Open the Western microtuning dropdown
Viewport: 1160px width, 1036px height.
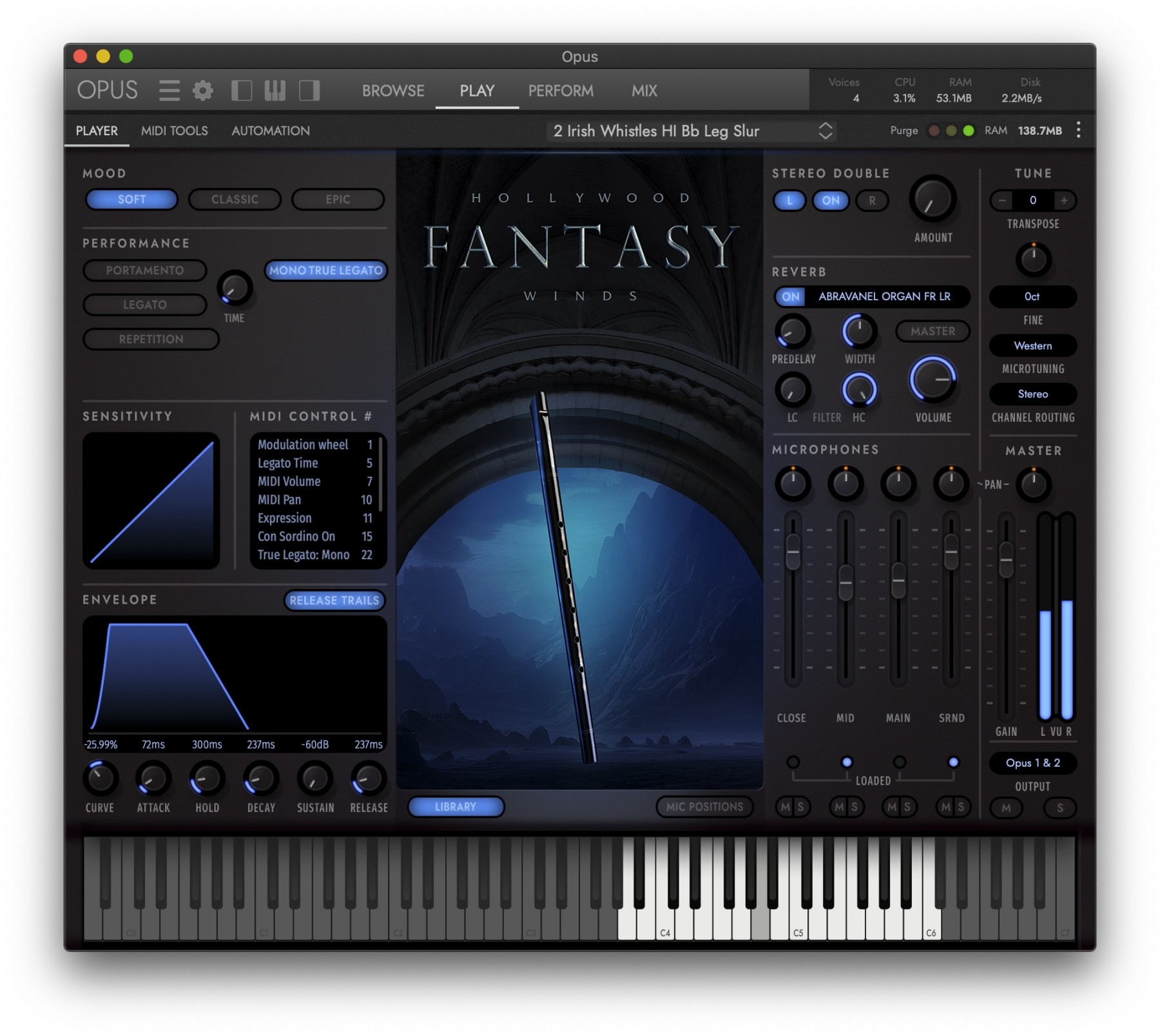tap(1033, 346)
